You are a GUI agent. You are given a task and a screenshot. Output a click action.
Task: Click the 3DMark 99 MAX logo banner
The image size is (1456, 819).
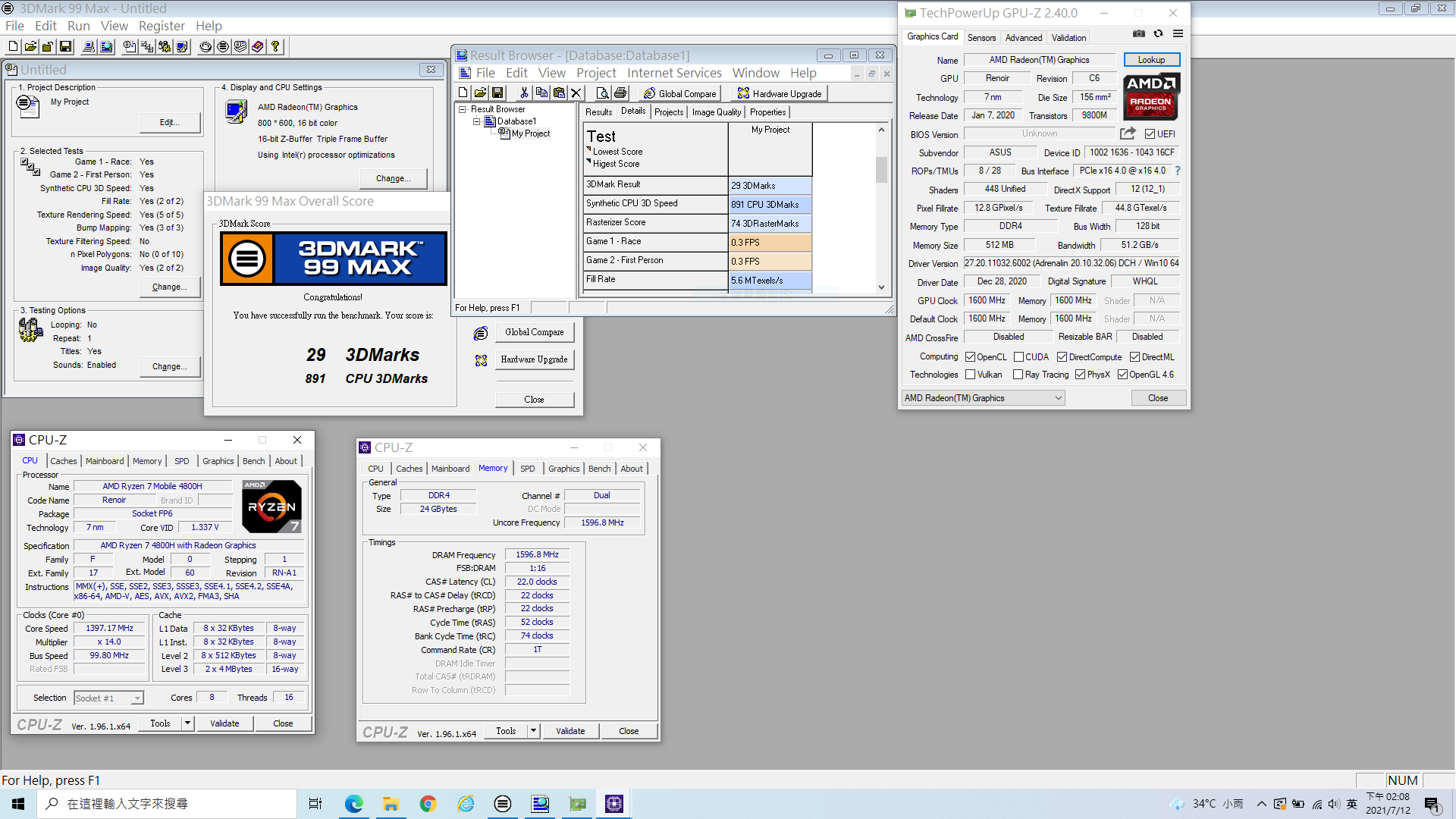click(334, 259)
